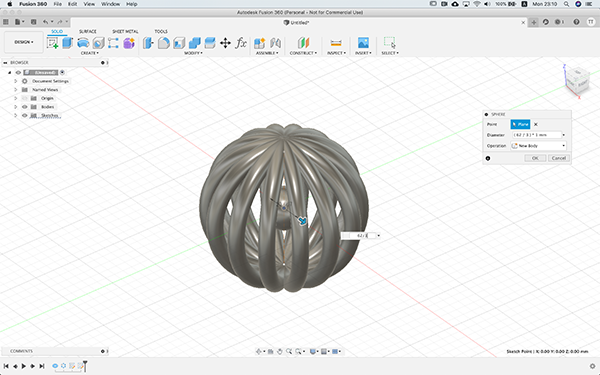Open the Edit menu
600x375 pixels.
point(72,4)
